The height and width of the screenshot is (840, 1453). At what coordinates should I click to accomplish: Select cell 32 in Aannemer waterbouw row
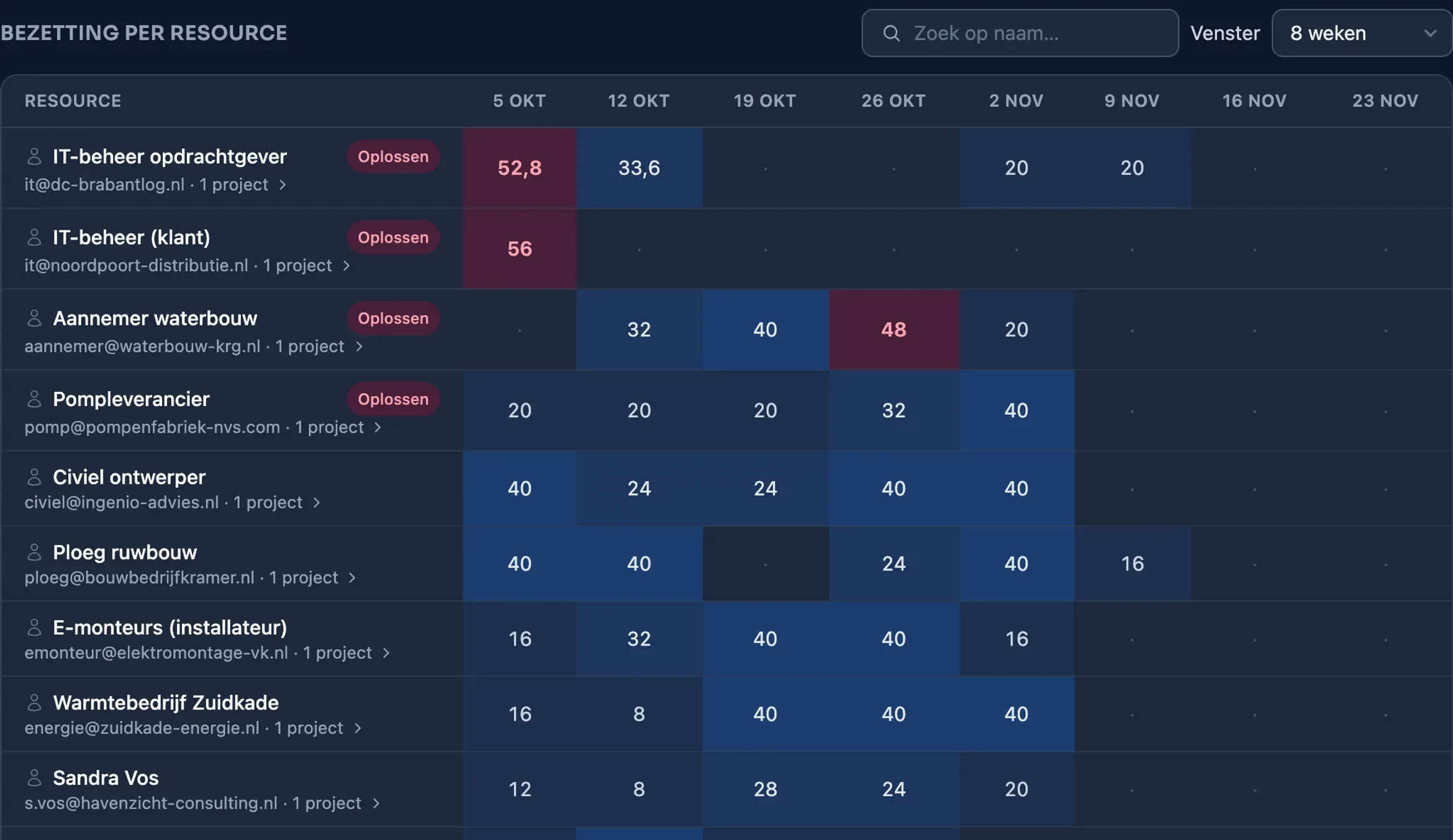coord(639,329)
